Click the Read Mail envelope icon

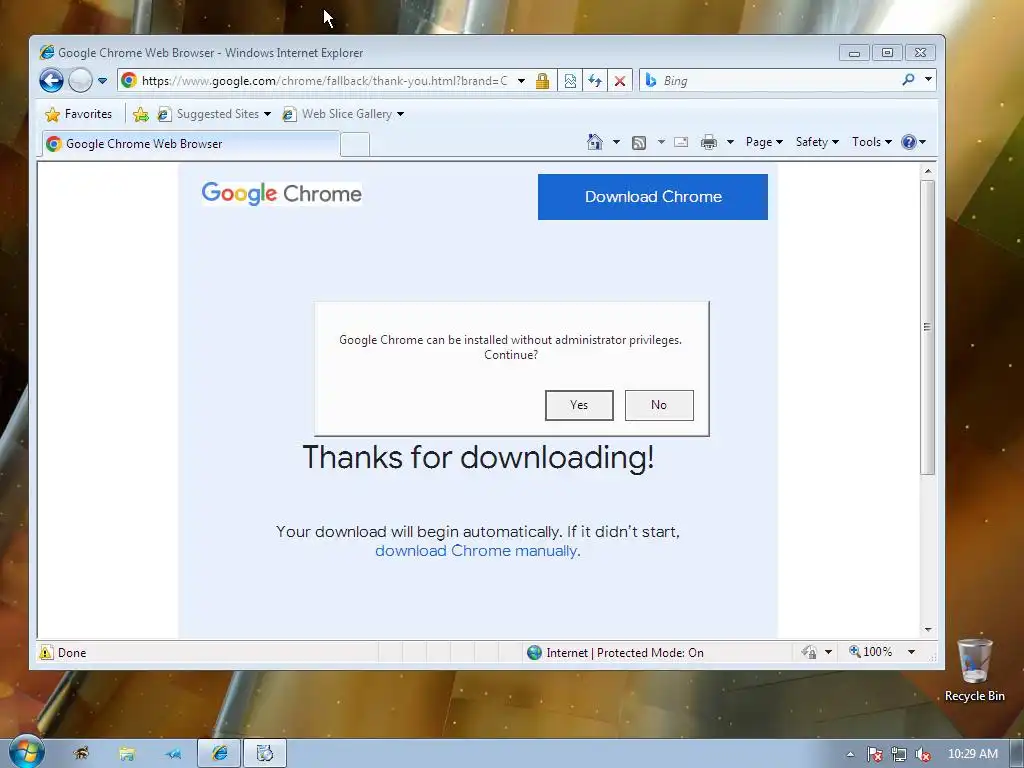[681, 142]
